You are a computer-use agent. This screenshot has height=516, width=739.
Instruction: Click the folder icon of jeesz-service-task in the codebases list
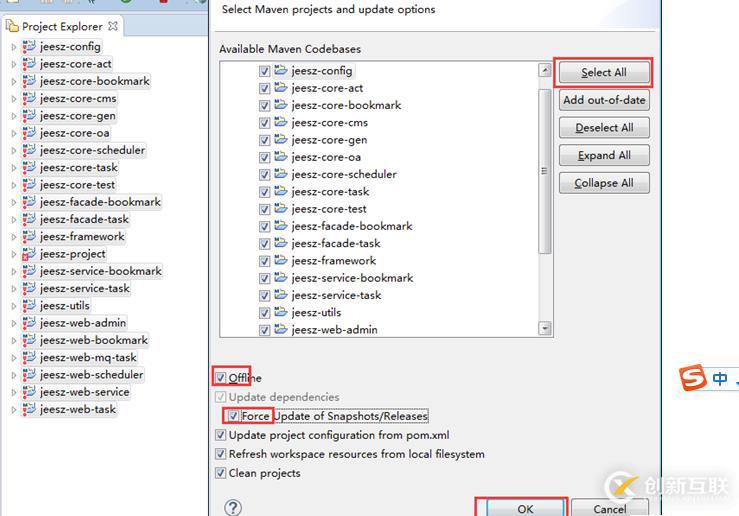coord(281,295)
